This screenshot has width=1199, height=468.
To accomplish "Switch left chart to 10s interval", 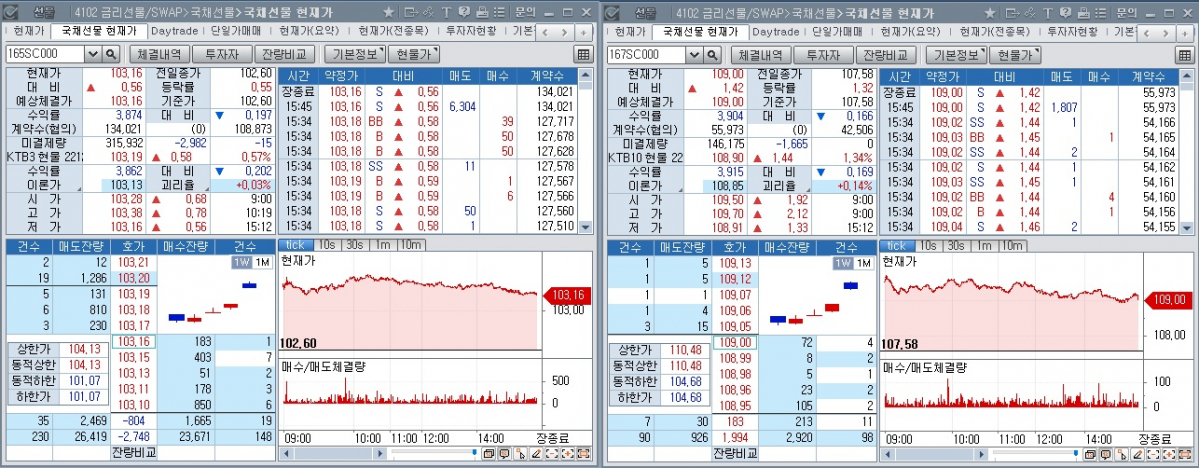I will coord(326,245).
